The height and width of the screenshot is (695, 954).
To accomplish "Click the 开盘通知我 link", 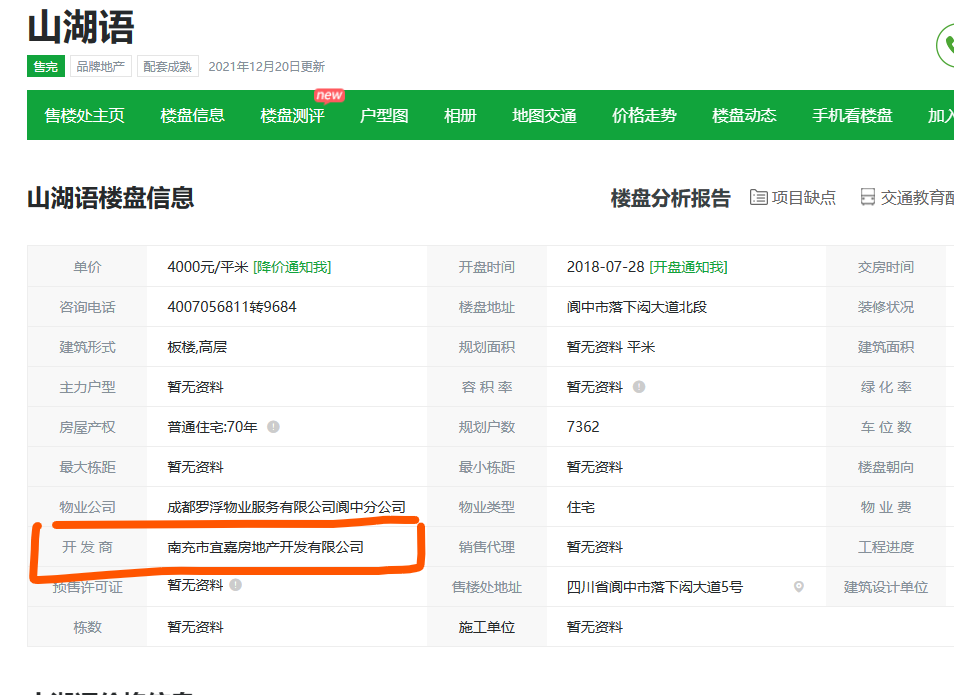I will pyautogui.click(x=688, y=267).
